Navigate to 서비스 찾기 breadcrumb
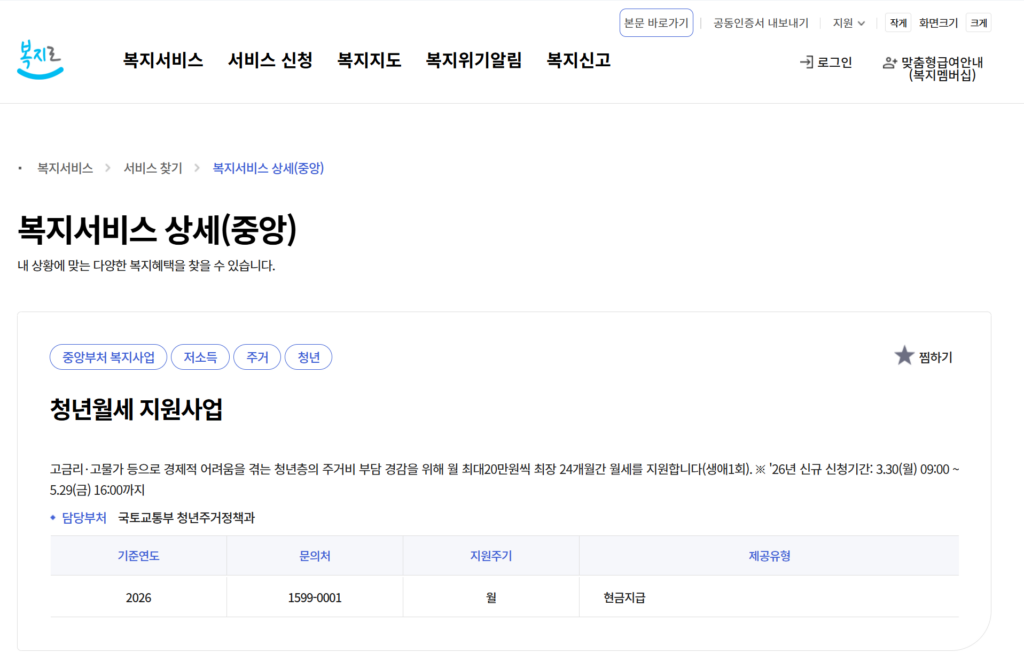This screenshot has width=1024, height=661. pos(153,168)
